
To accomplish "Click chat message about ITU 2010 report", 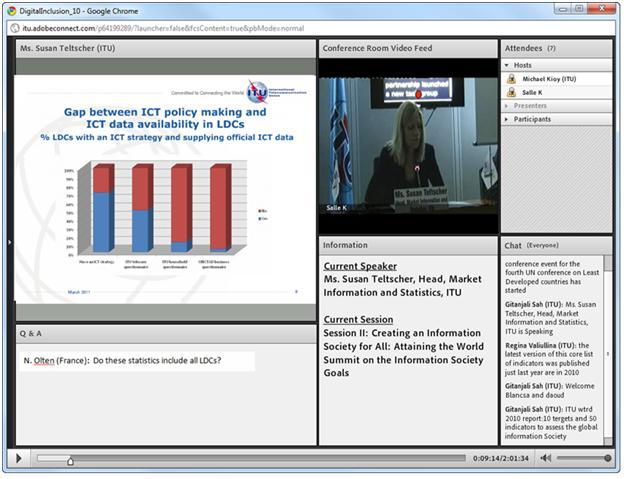I will [551, 423].
